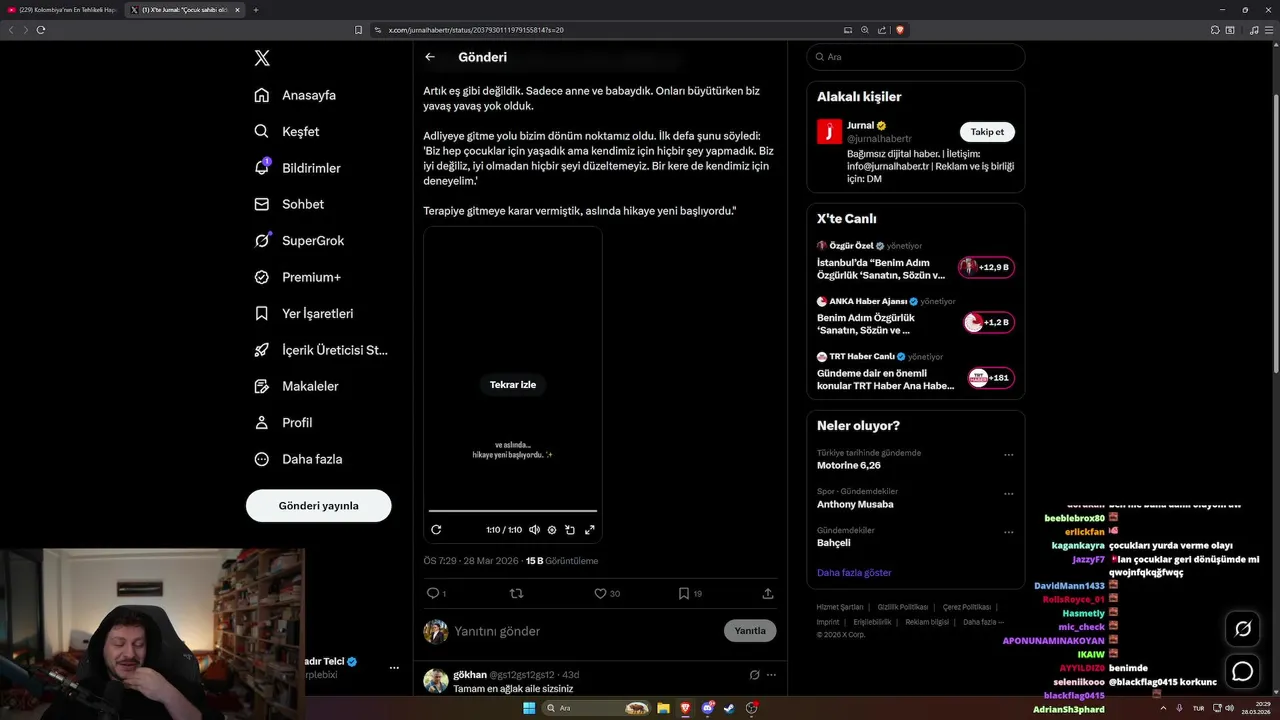Screen dimensions: 1280x720
Task: Open options for Anthony Musaba trend
Action: 1008,494
